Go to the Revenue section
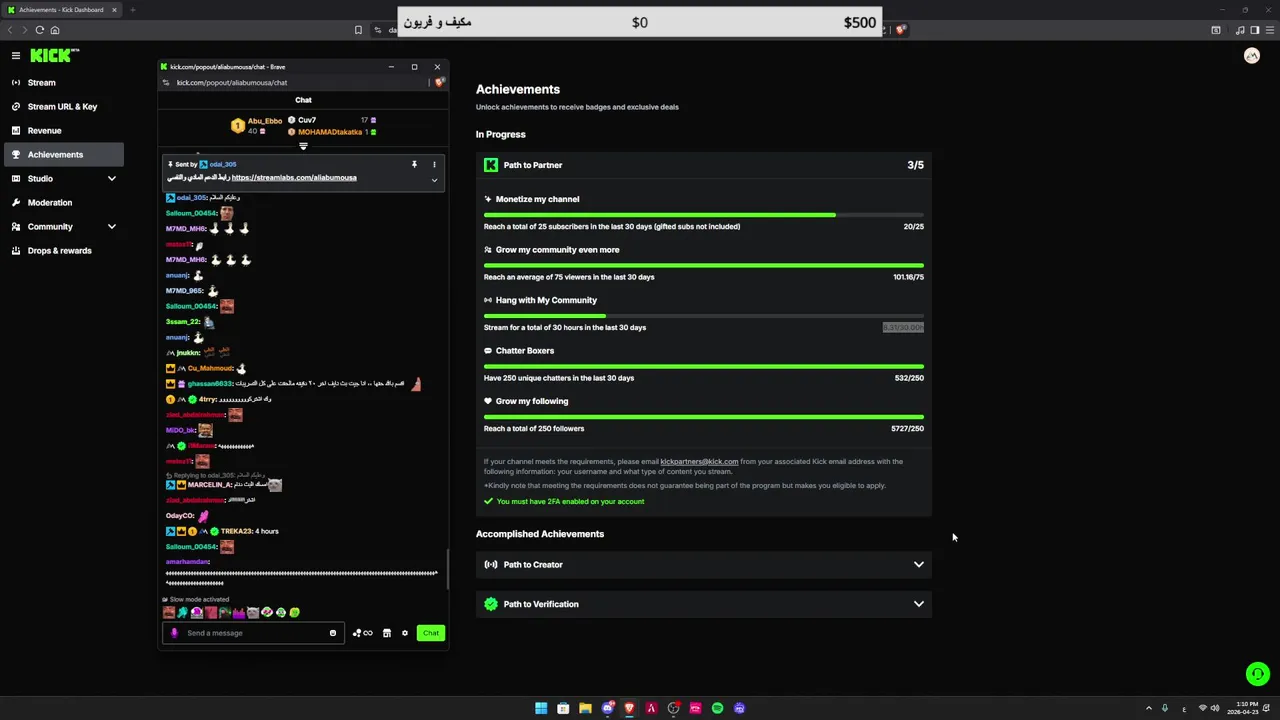Viewport: 1280px width, 720px height. 62,131
